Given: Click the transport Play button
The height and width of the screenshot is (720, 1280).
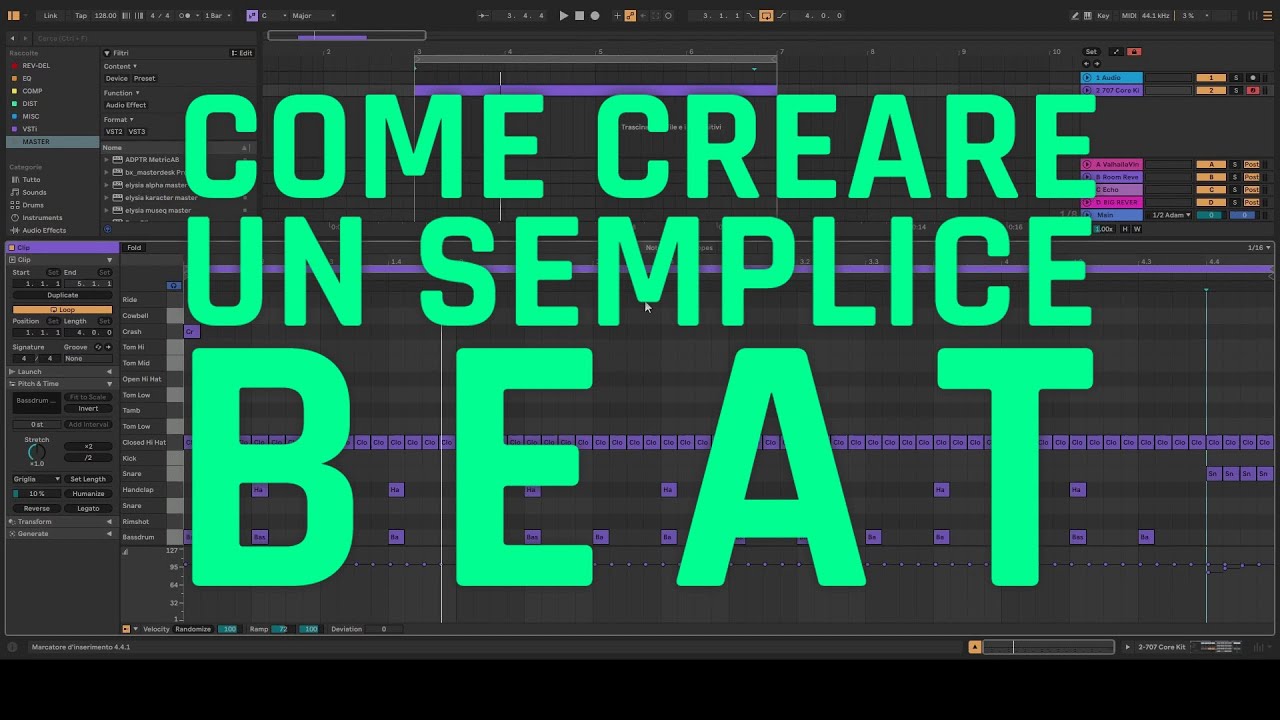Looking at the screenshot, I should point(563,16).
